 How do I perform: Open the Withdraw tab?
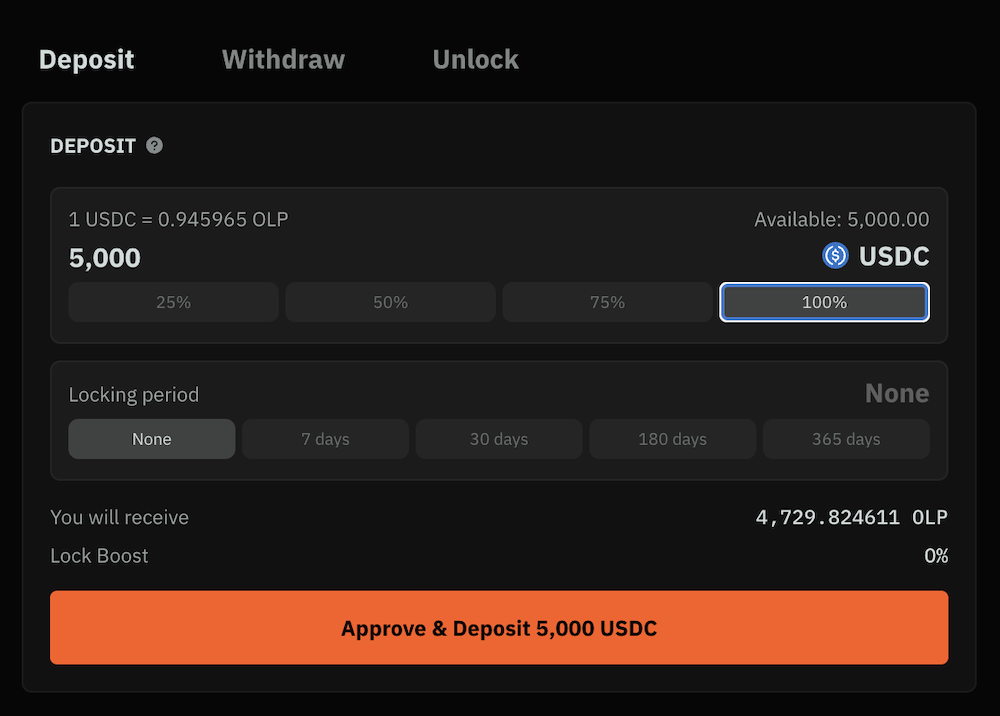(x=283, y=60)
